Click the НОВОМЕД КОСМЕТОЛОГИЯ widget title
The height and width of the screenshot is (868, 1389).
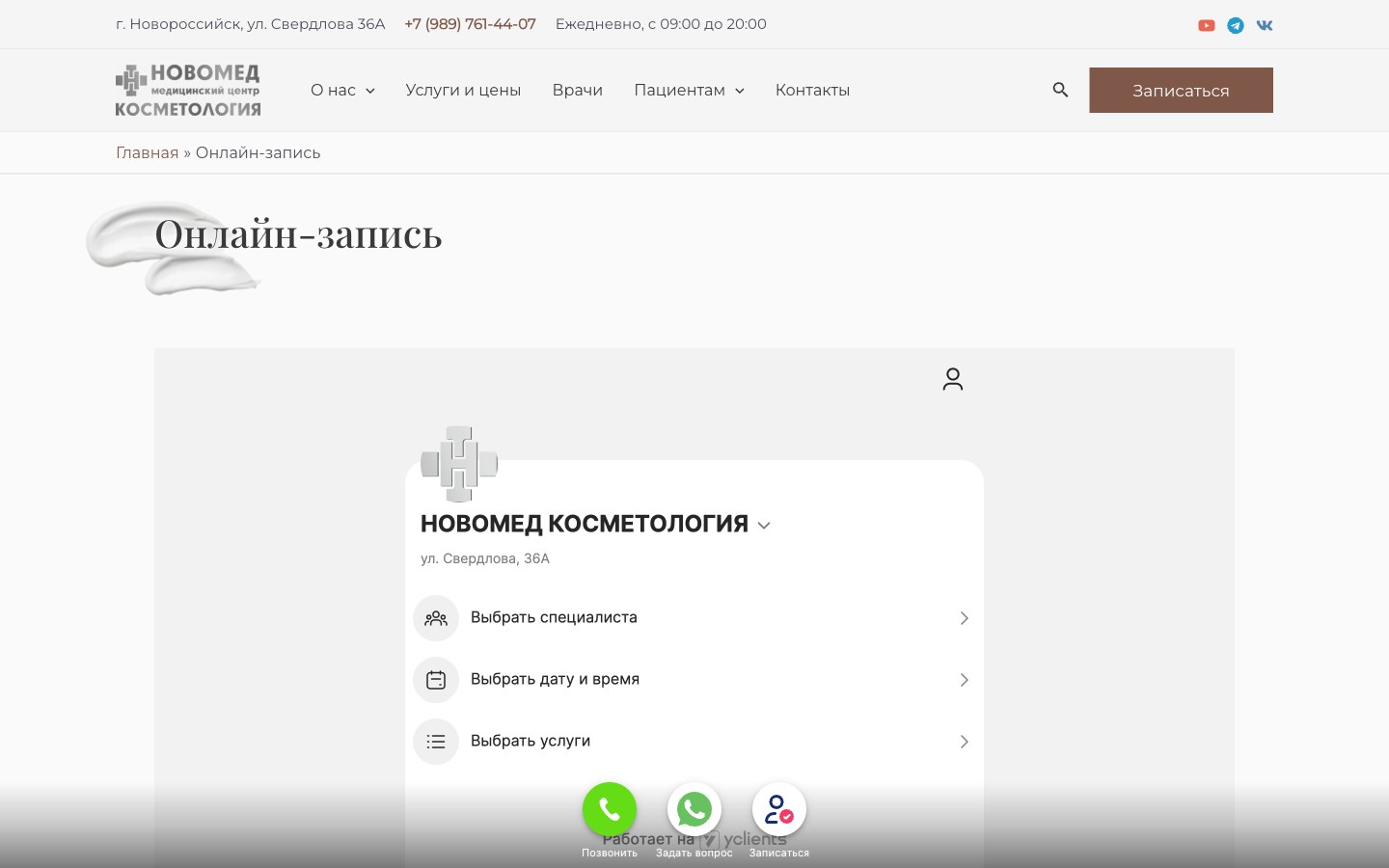(584, 524)
